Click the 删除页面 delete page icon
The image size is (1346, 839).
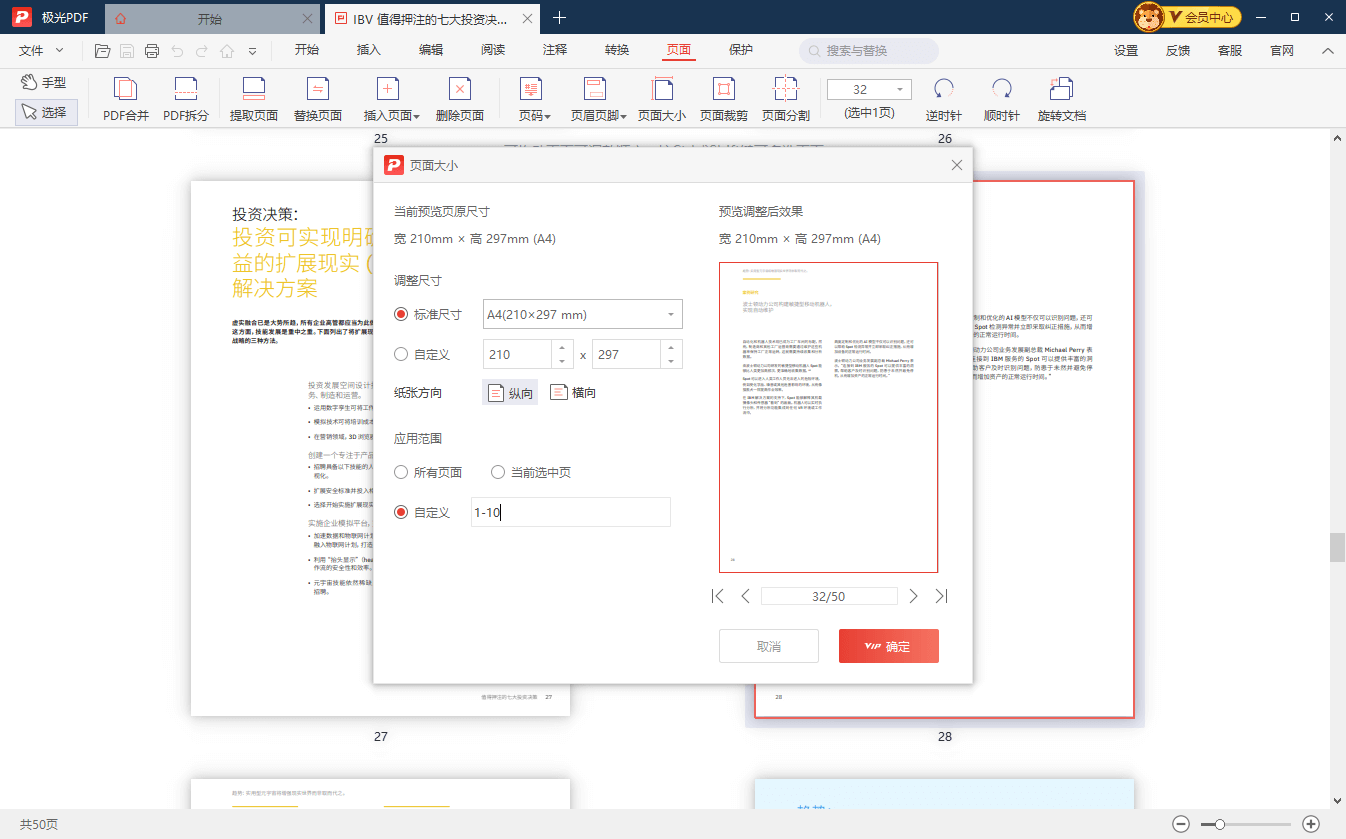click(x=460, y=90)
